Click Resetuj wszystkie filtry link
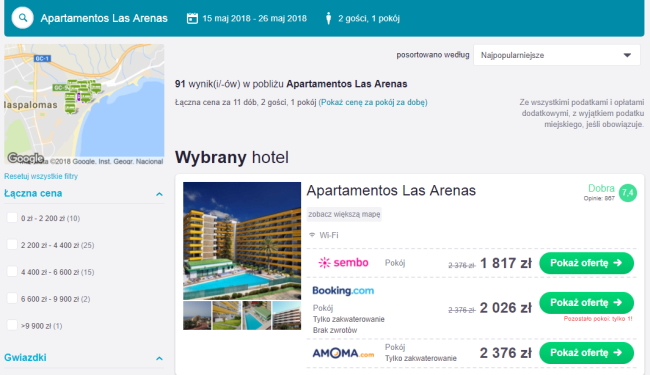Screen dimensions: 650x375 [41, 176]
